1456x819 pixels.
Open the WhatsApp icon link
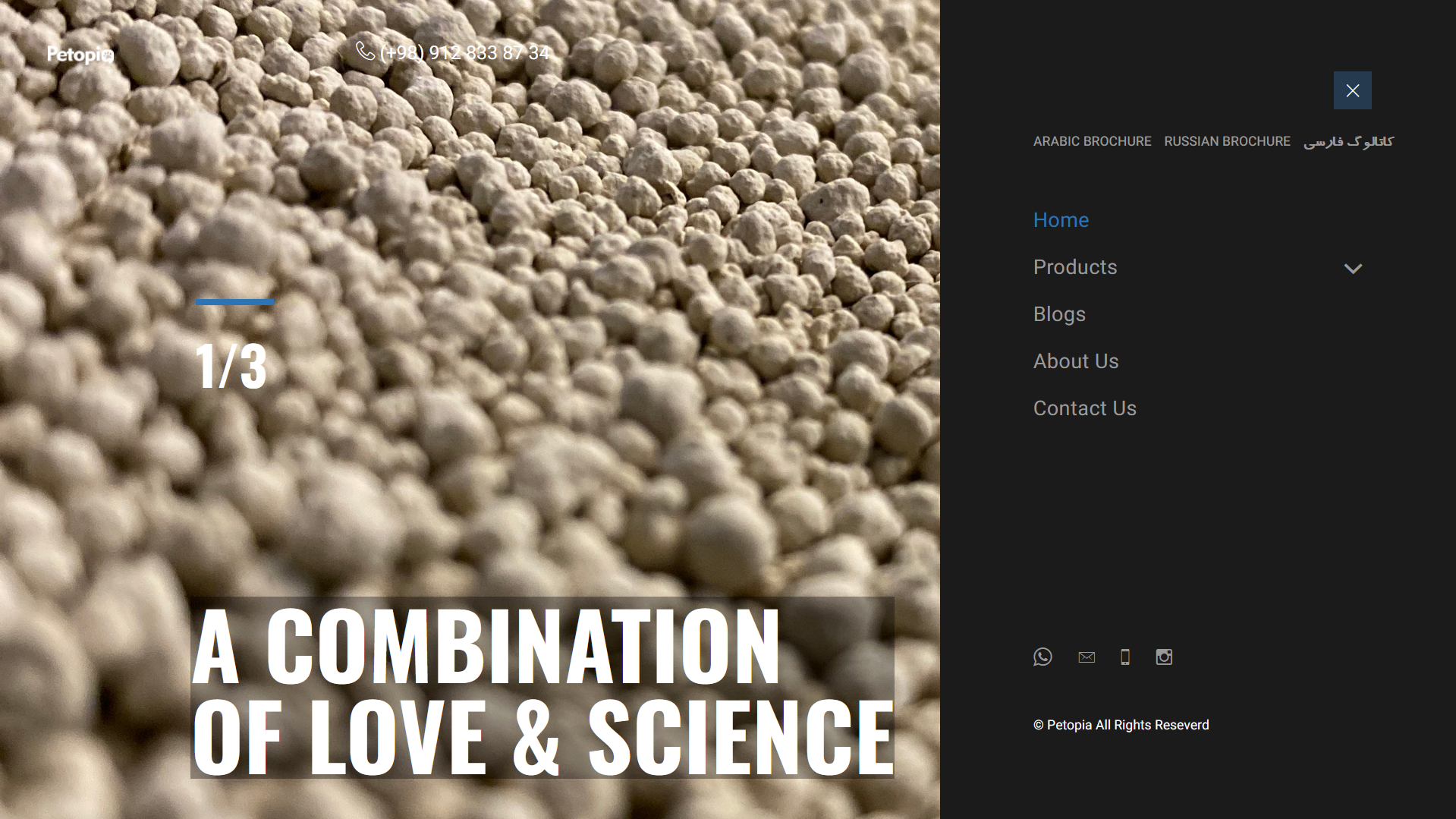point(1042,657)
